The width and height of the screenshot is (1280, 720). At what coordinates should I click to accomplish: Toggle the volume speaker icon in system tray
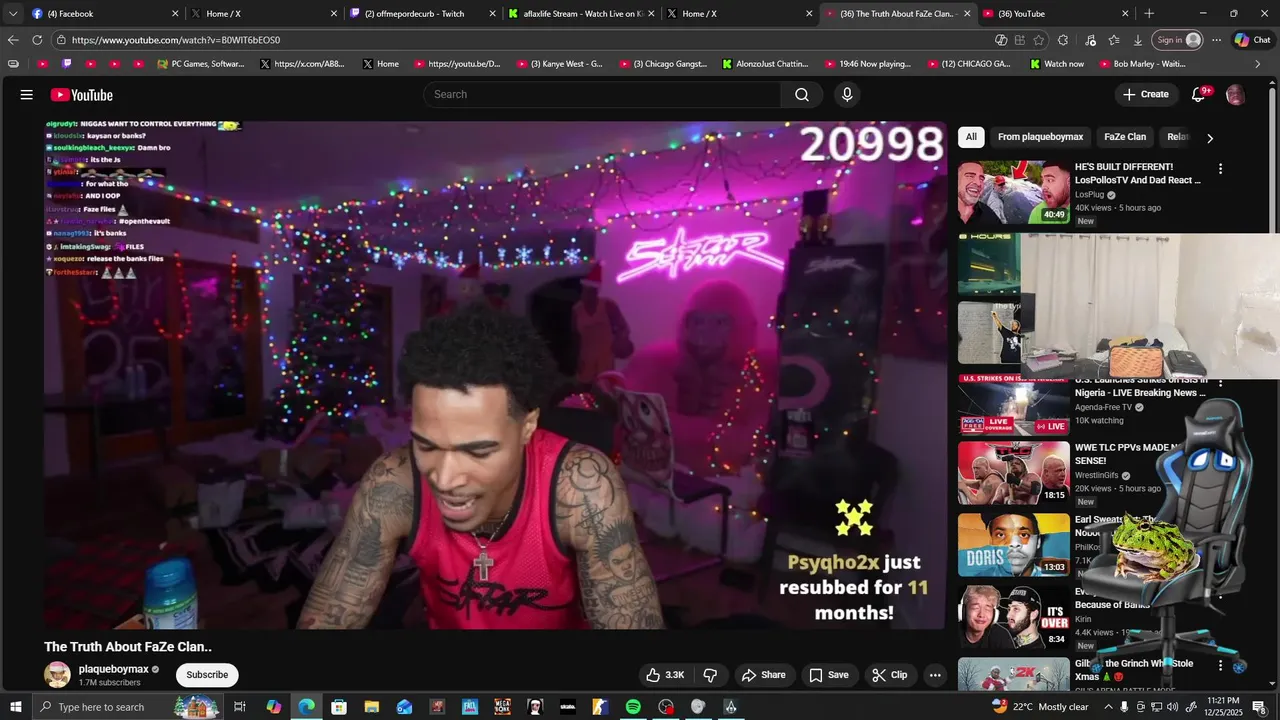[1172, 707]
